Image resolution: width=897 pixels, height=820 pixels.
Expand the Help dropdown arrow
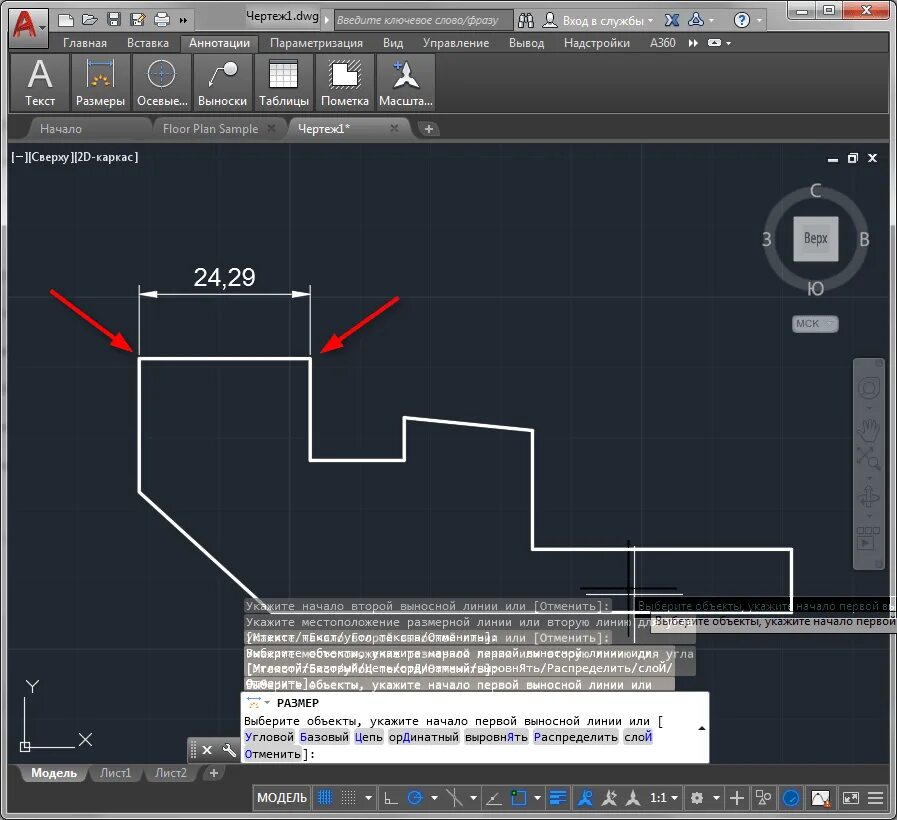759,21
